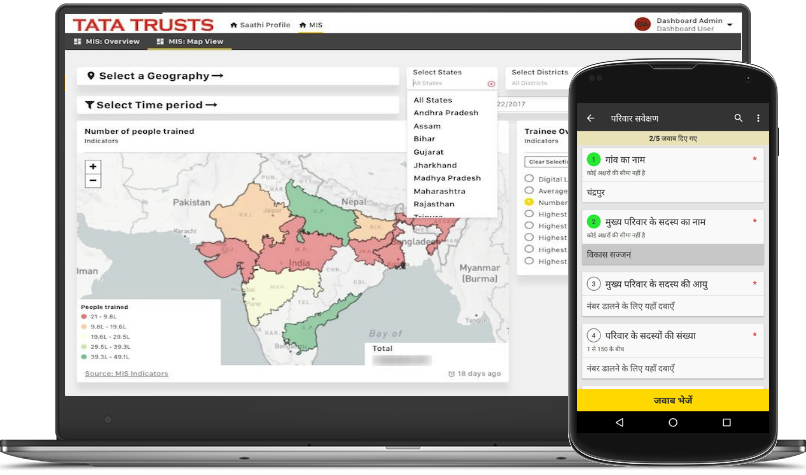The image size is (806, 475).
Task: Click the Saathi Profile home icon
Action: pyautogui.click(x=233, y=25)
